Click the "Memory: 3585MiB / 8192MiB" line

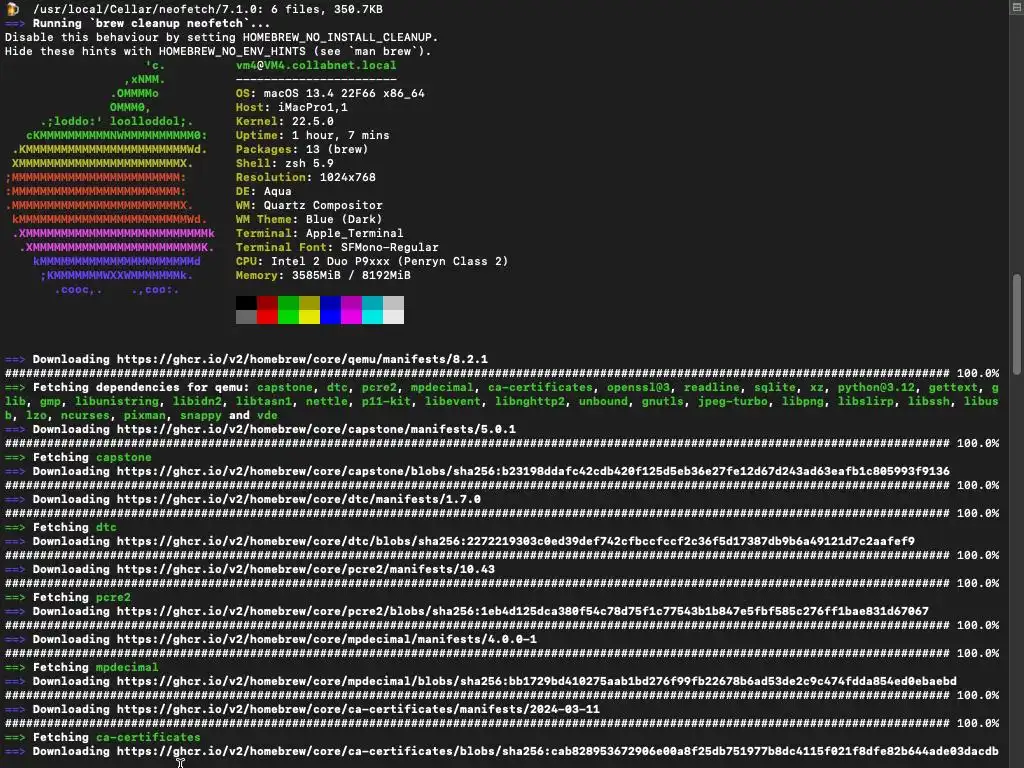click(x=323, y=275)
